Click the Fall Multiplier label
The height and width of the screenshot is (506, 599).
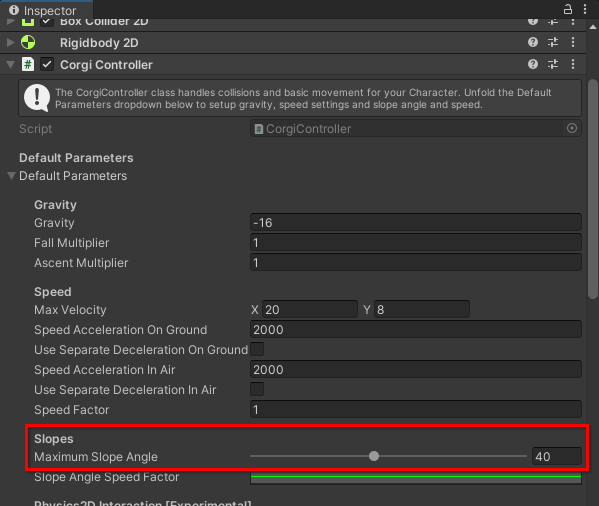[x=71, y=243]
